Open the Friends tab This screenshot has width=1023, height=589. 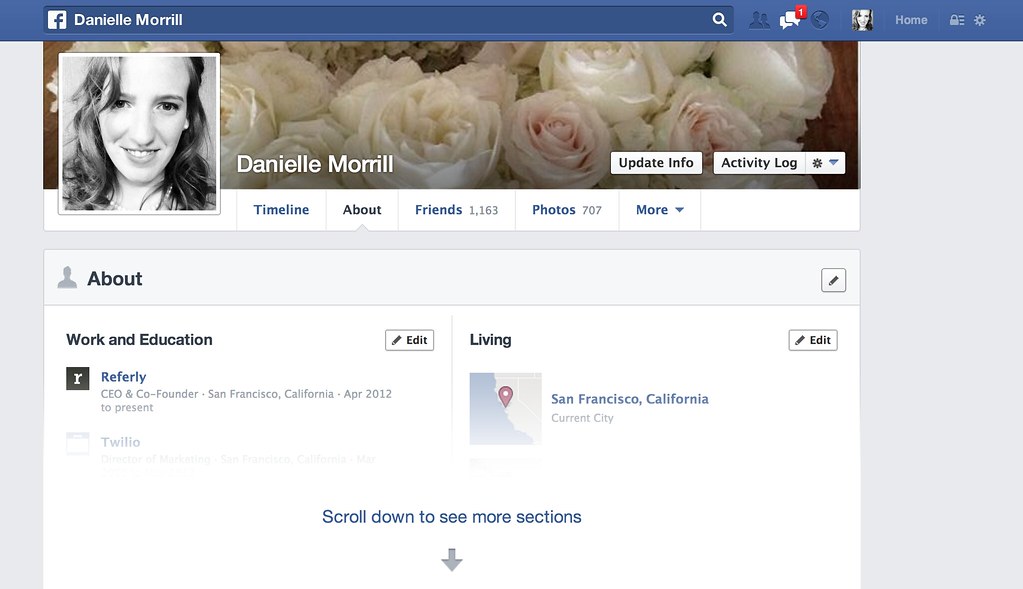pos(456,210)
